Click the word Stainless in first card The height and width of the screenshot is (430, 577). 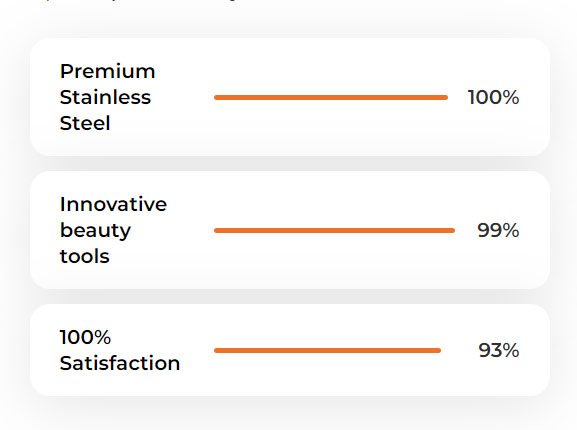(x=105, y=97)
